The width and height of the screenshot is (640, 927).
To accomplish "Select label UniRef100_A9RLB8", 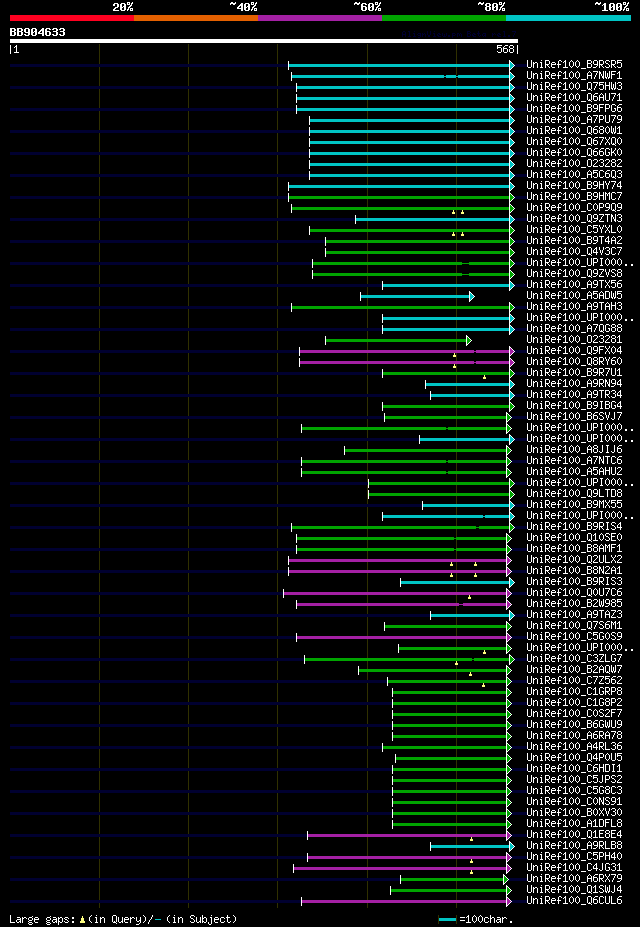I will [x=574, y=845].
